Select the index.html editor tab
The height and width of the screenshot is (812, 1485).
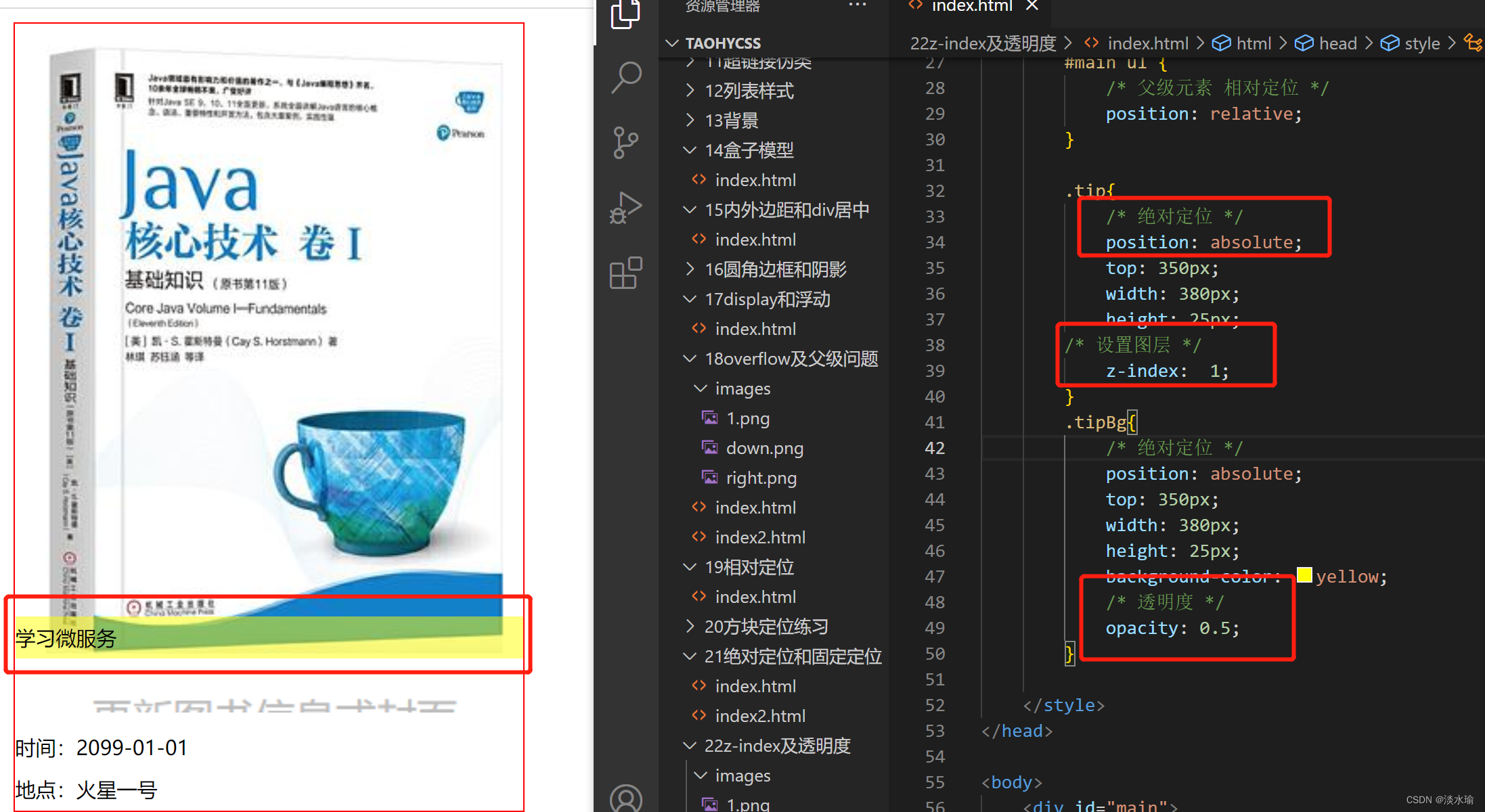click(x=972, y=6)
